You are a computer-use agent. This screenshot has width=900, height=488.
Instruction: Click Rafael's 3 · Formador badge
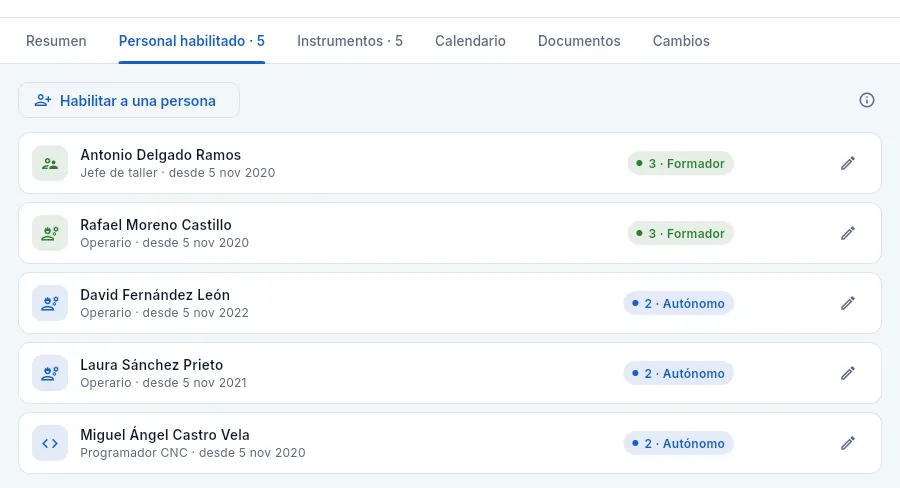[681, 234]
